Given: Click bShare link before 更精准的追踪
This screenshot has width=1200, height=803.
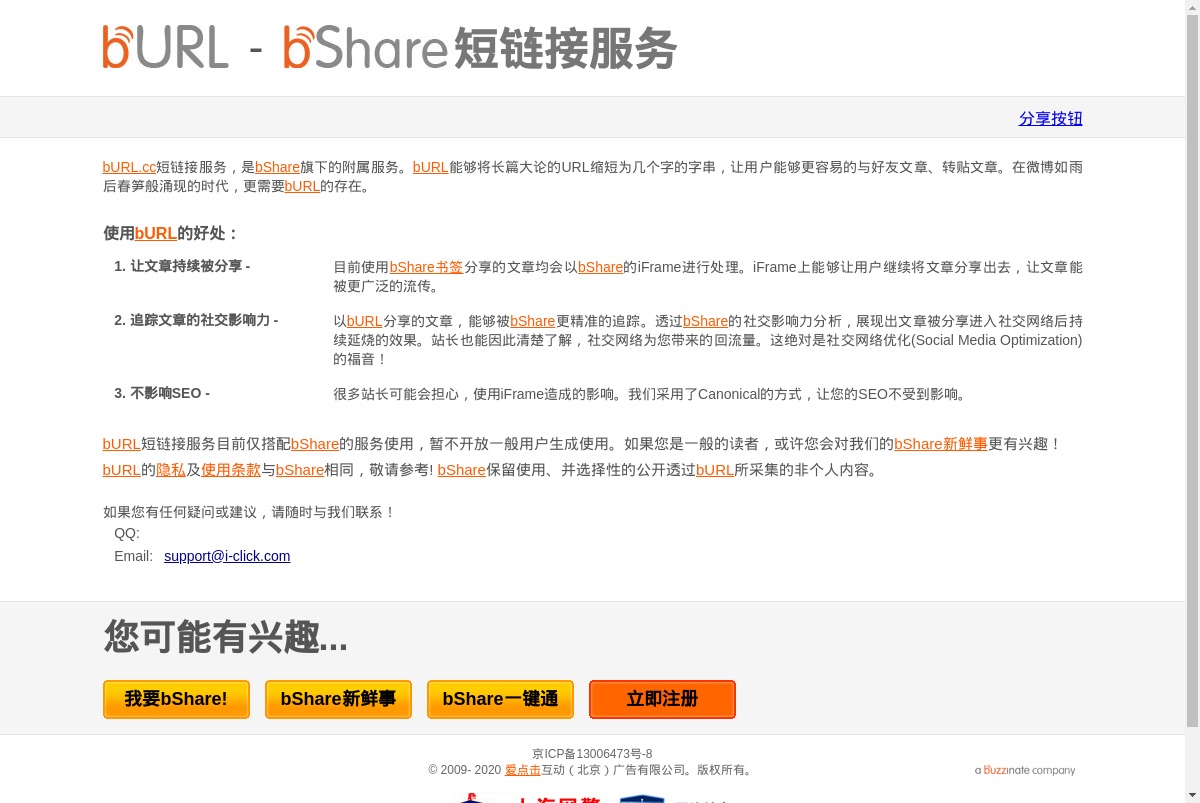Looking at the screenshot, I should coord(532,321).
